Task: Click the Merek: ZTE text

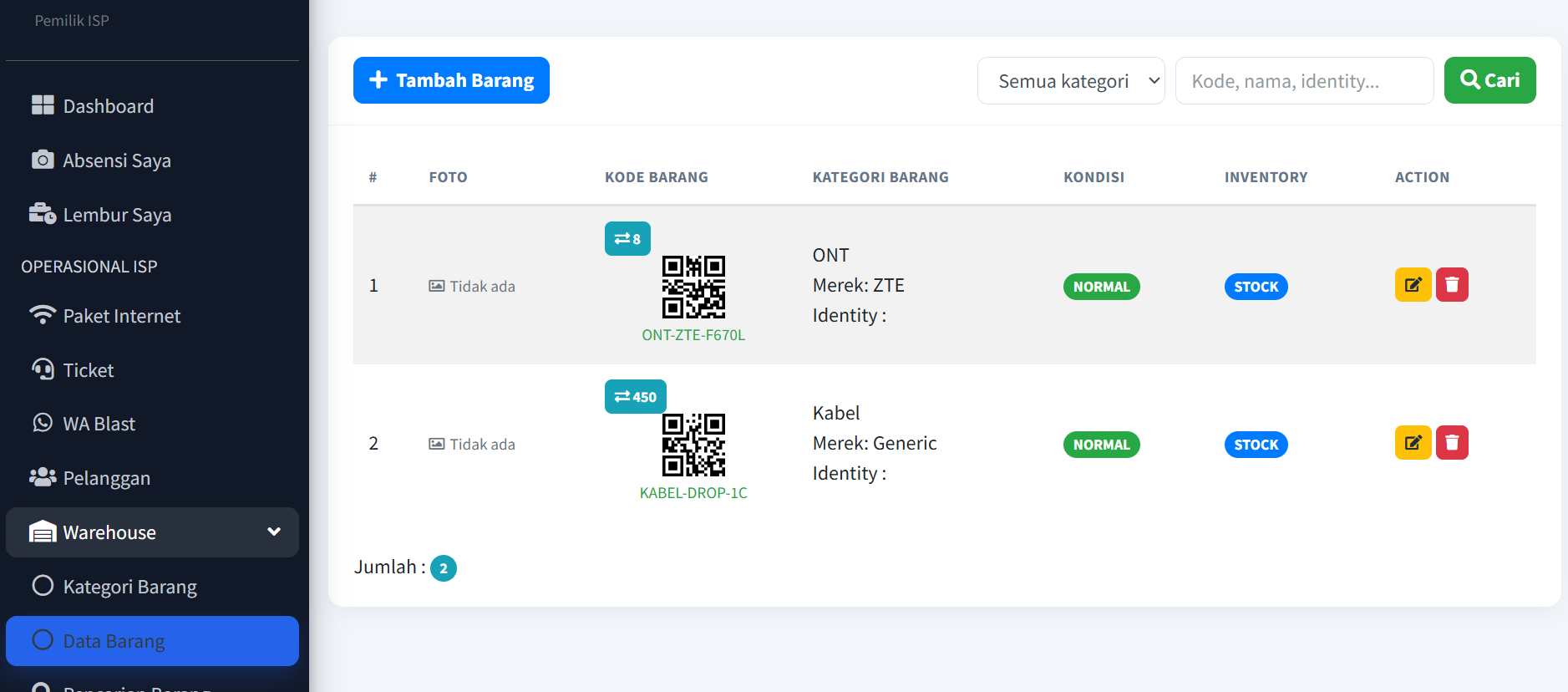Action: (859, 285)
